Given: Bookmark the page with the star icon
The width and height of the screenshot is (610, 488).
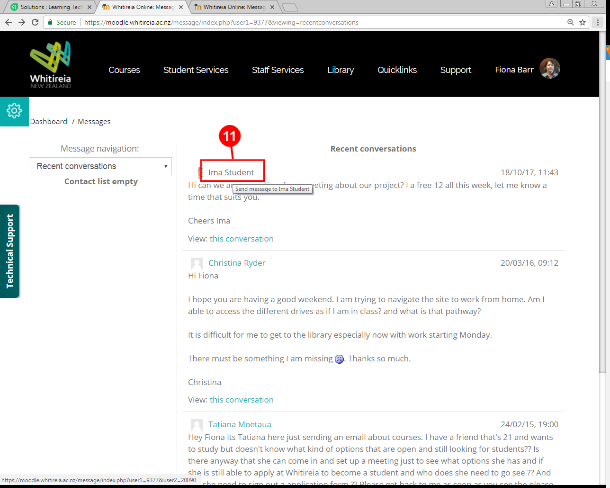Looking at the screenshot, I should click(582, 23).
